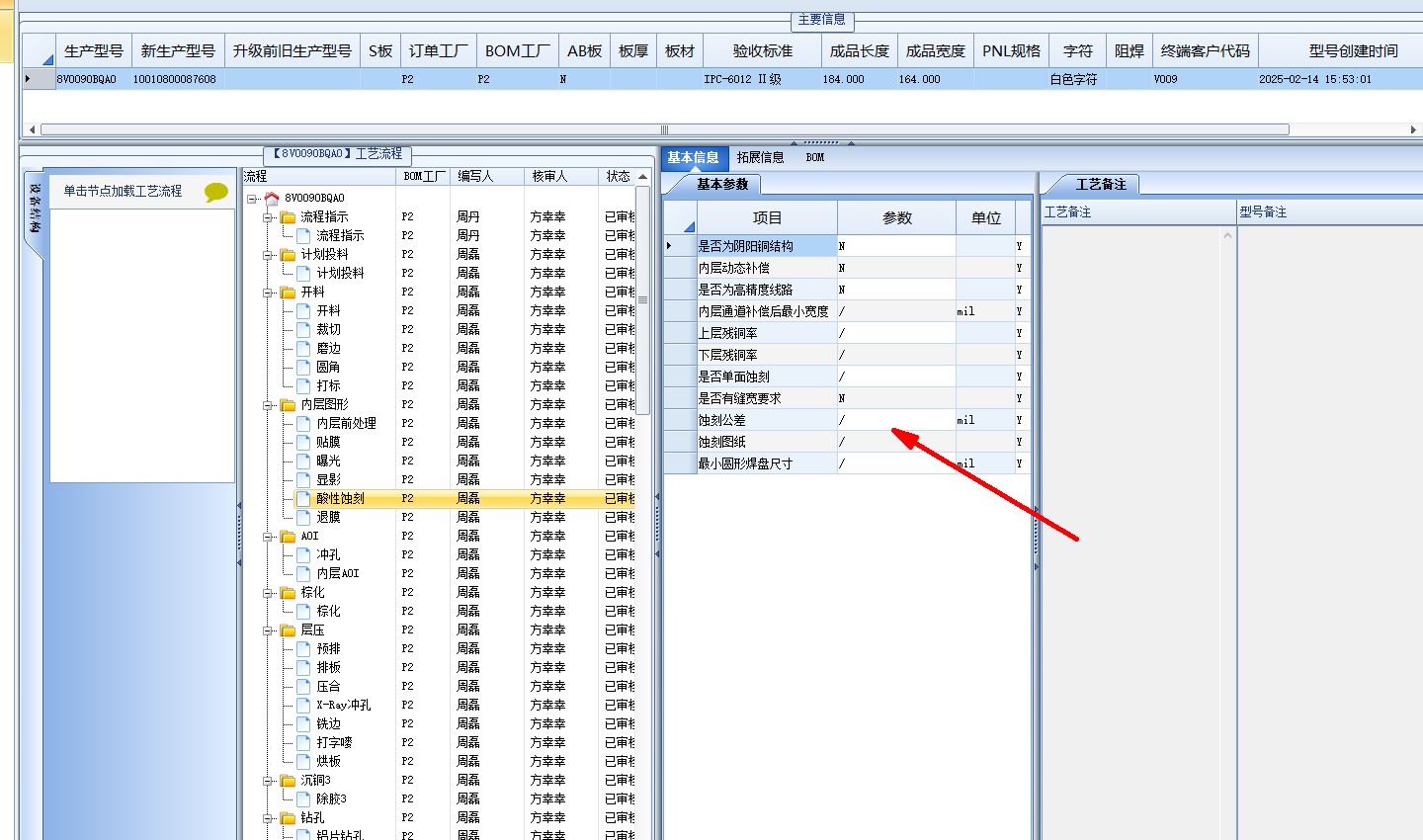
Task: Click the folder icon beside 层压
Action: tap(288, 630)
